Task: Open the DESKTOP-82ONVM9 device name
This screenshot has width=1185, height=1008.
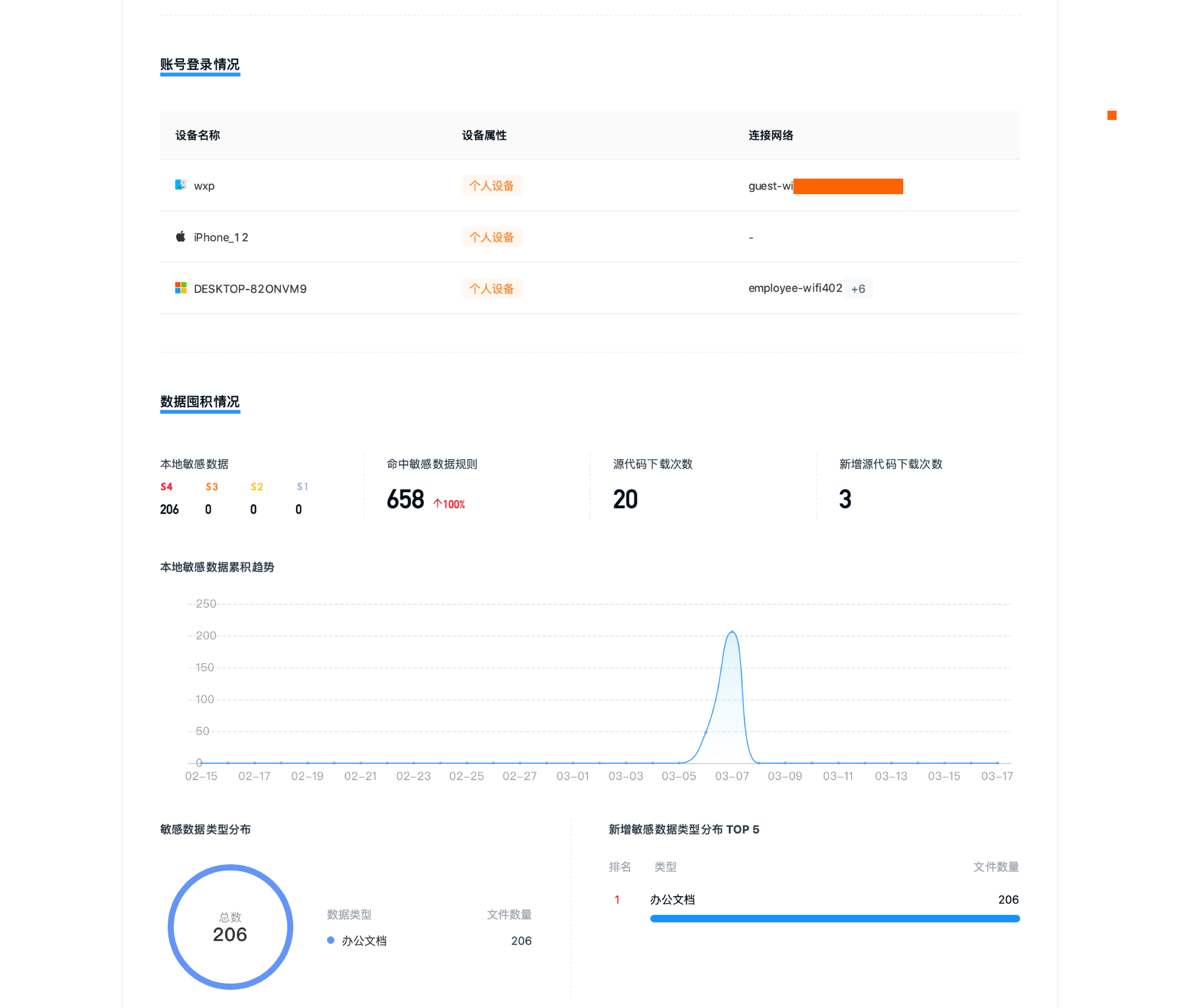Action: pos(249,288)
